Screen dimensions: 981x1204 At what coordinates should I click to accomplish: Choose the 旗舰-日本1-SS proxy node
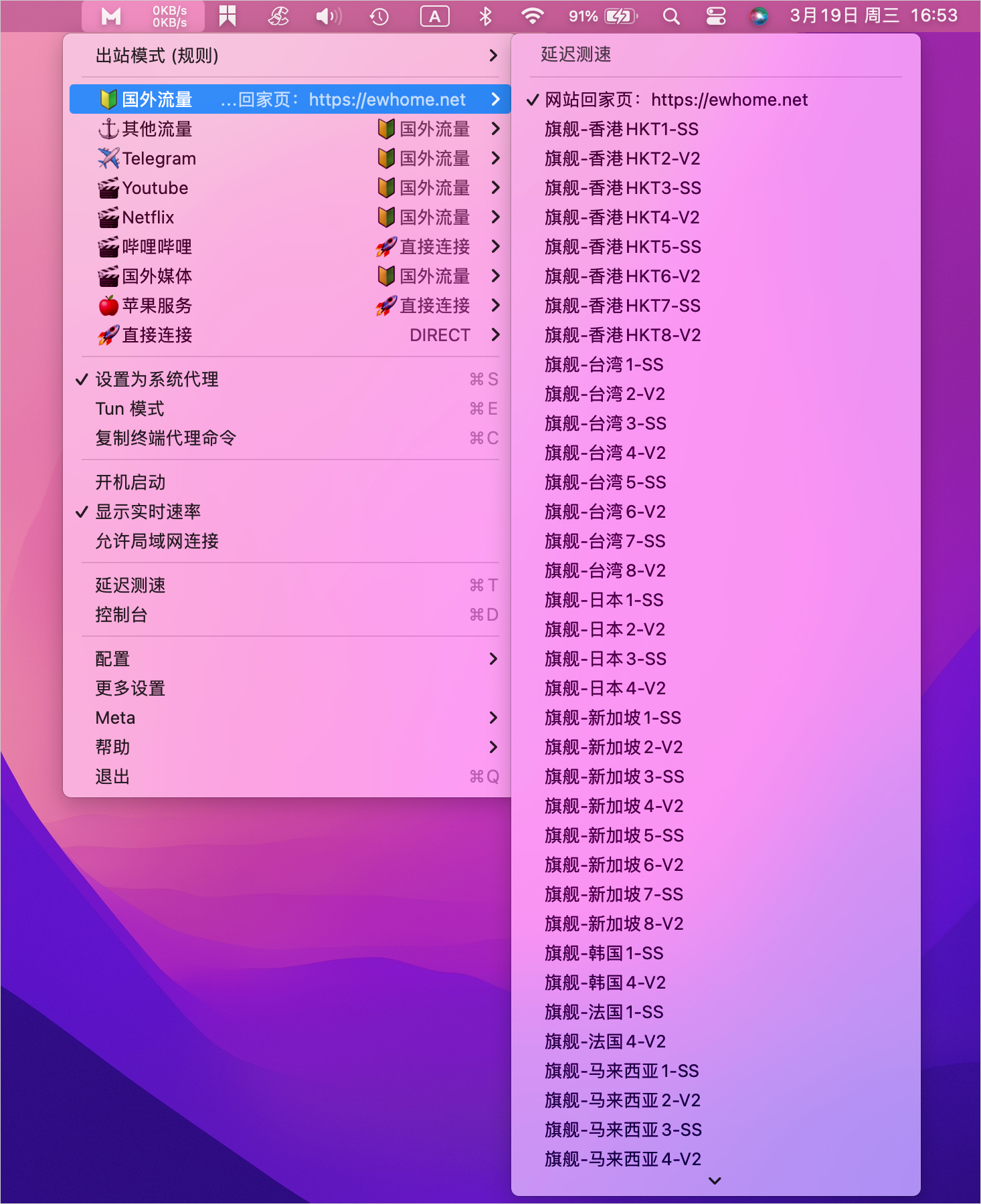(604, 600)
